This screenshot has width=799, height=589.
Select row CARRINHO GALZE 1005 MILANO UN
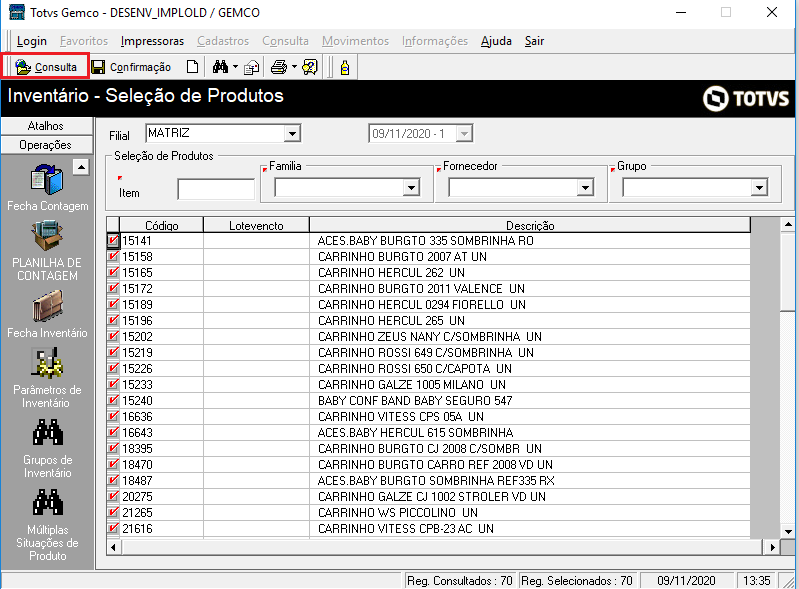tap(429, 384)
